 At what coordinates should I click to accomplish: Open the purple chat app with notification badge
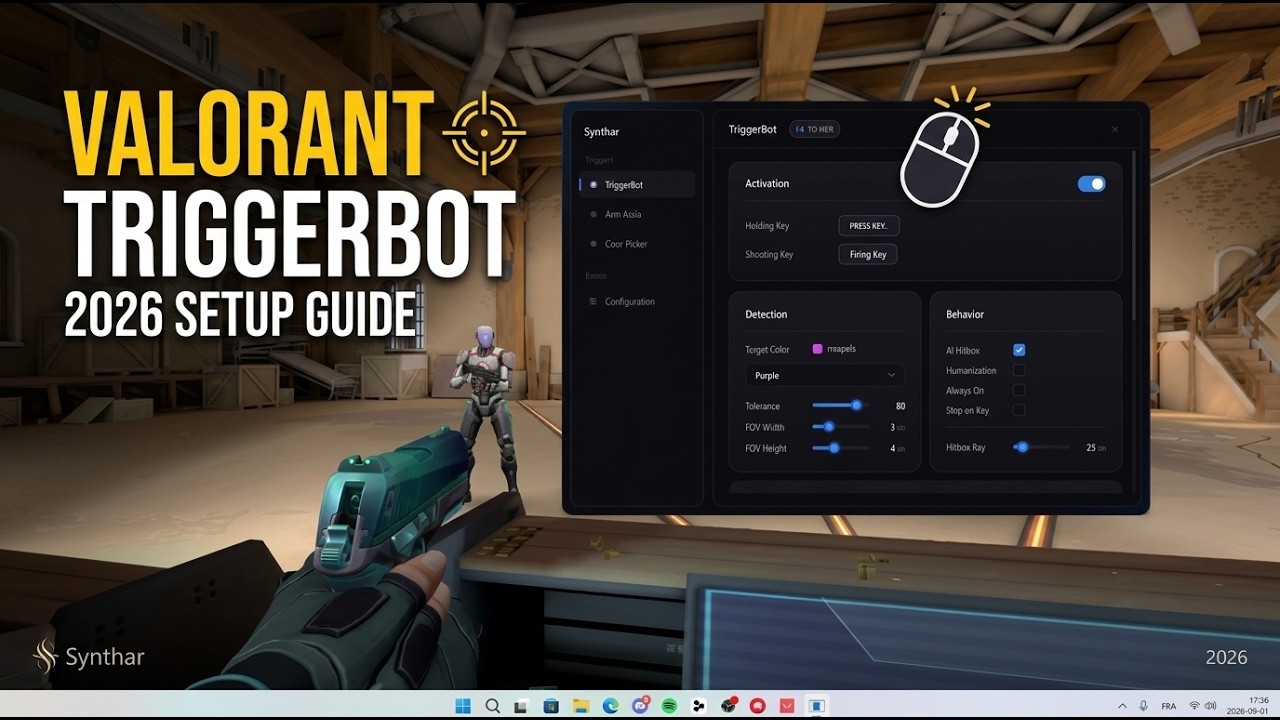pyautogui.click(x=640, y=705)
